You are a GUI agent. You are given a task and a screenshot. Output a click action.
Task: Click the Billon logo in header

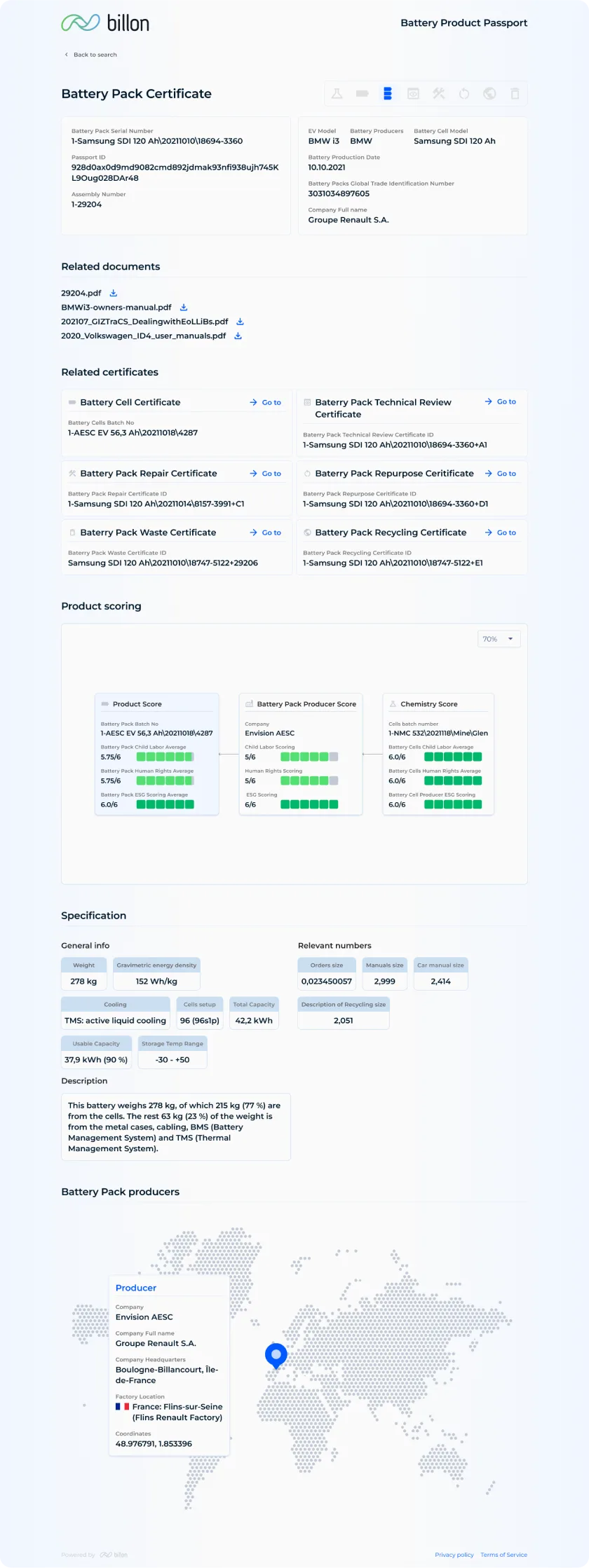click(105, 23)
